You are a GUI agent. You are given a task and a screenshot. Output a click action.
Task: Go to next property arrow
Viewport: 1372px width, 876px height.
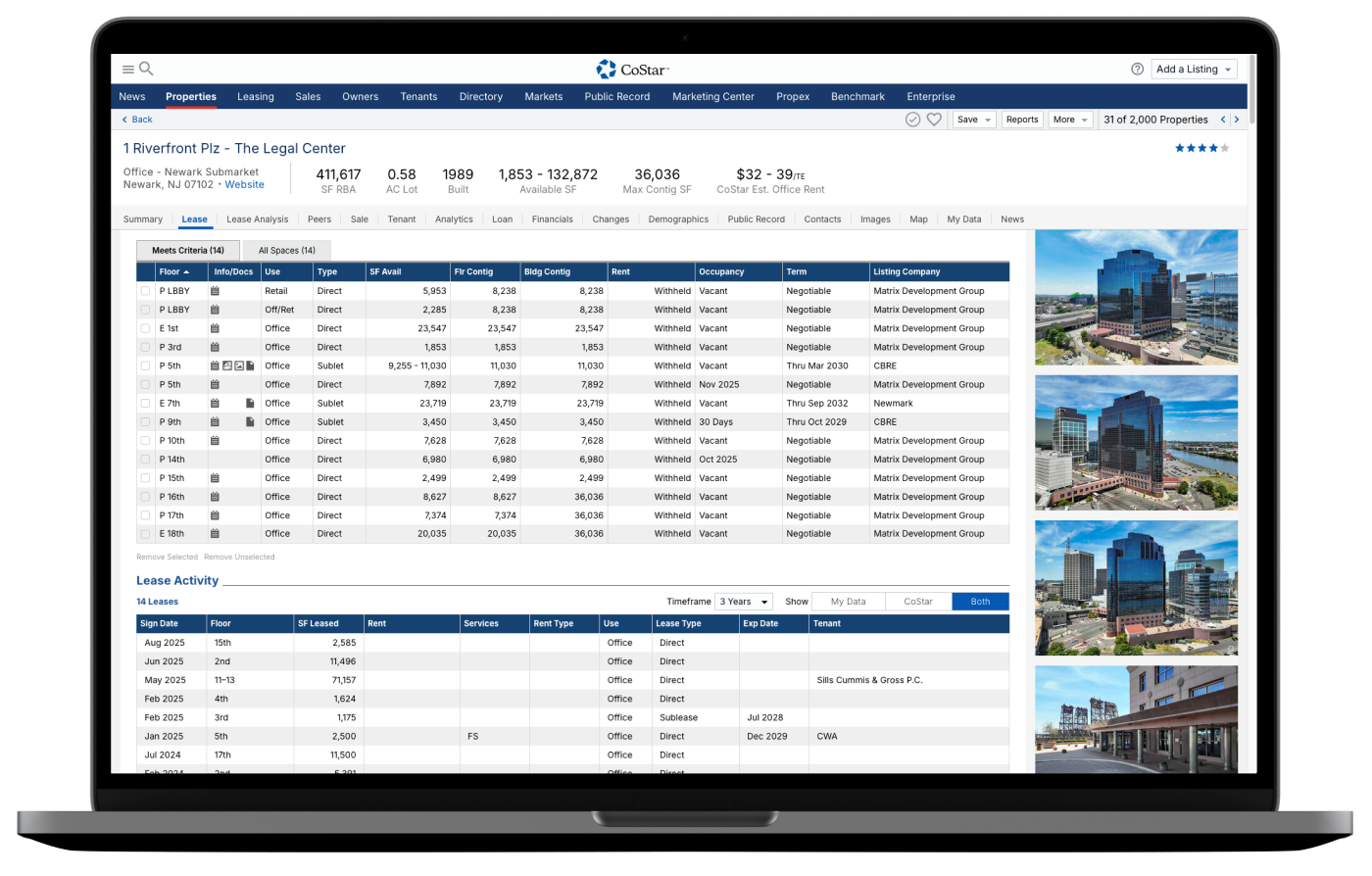click(1237, 120)
